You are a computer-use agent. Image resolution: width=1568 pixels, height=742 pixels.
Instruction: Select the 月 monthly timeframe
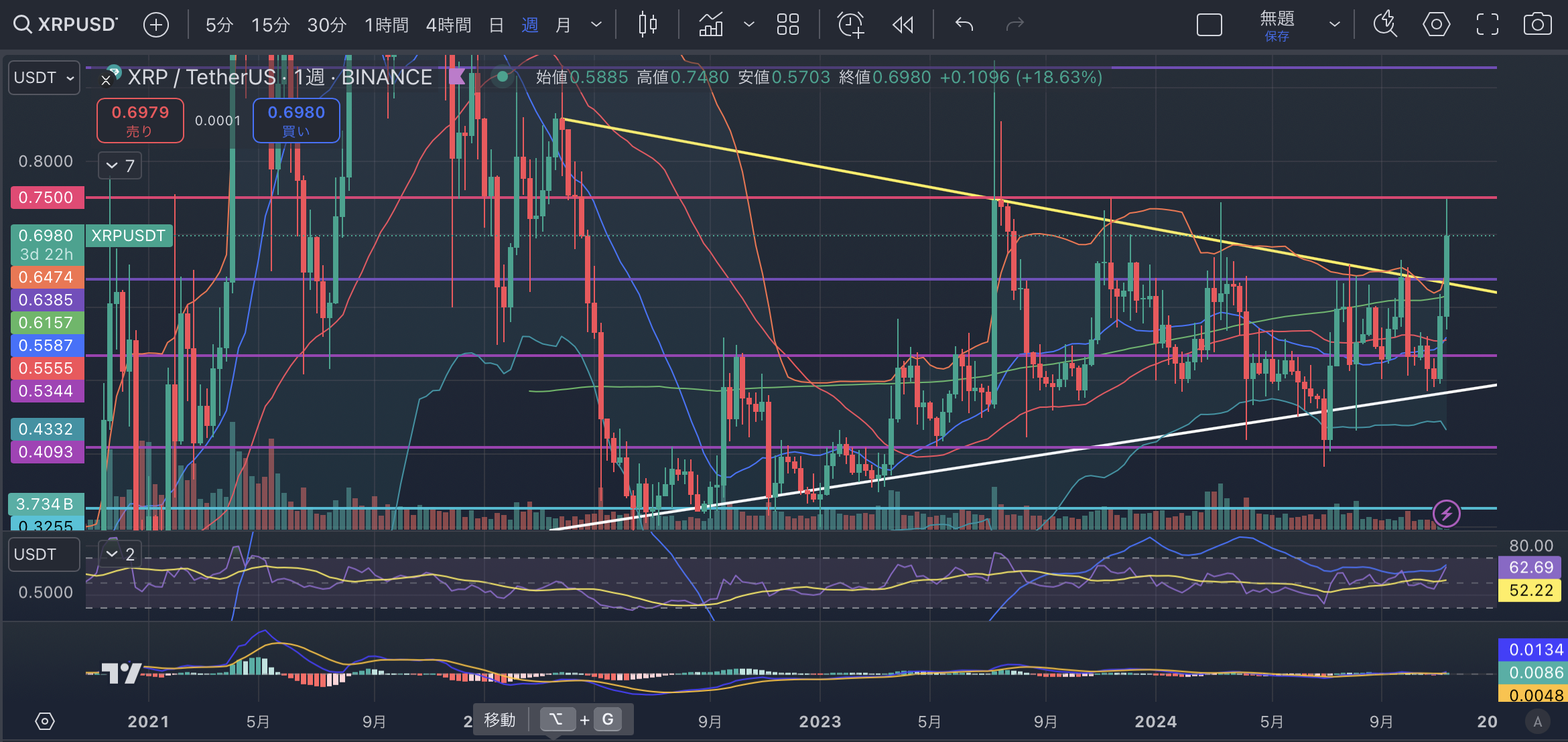564,25
